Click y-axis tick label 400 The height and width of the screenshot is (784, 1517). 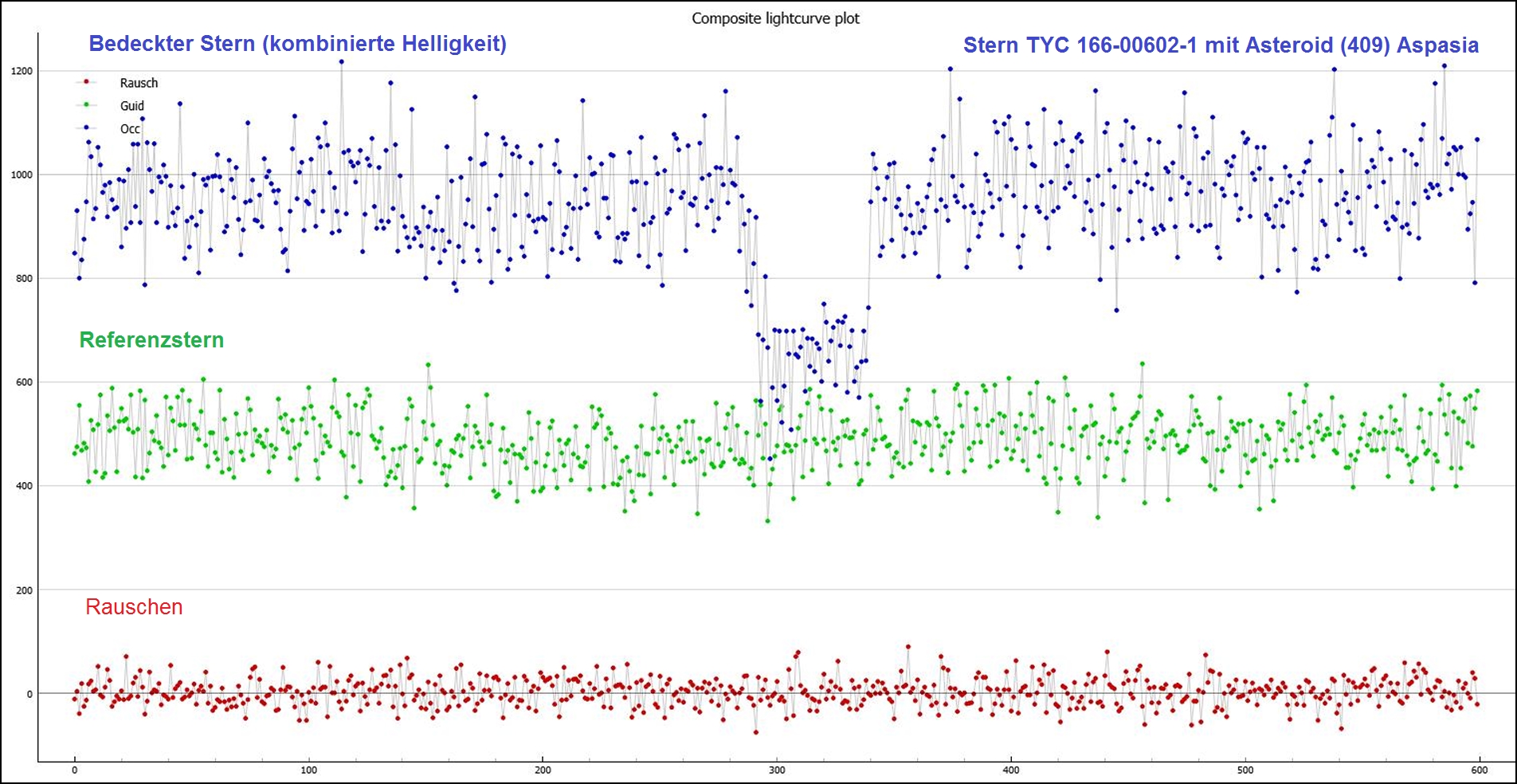tap(25, 486)
